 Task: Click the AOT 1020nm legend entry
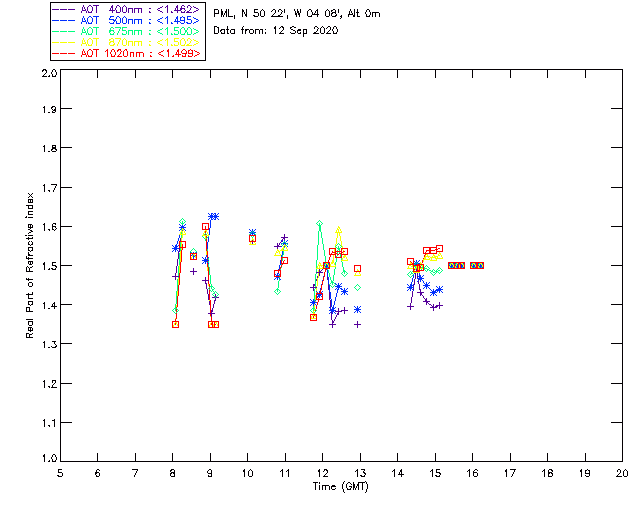click(x=126, y=53)
